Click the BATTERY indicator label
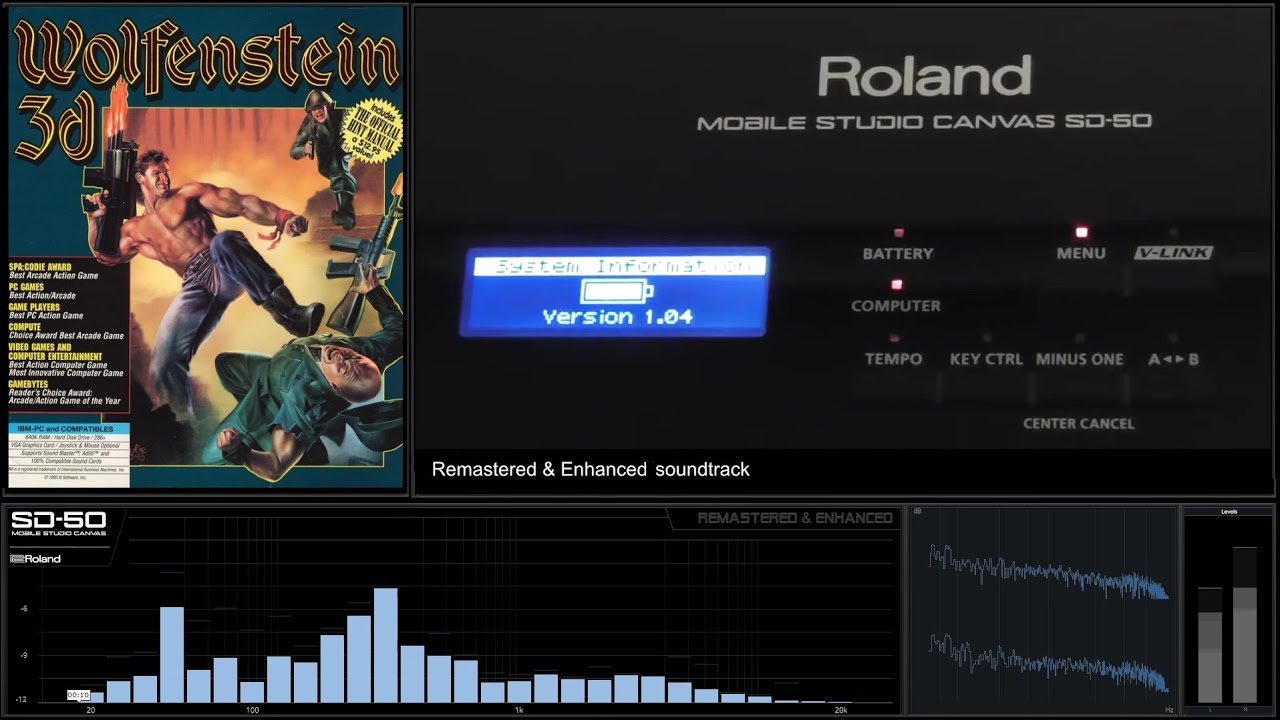This screenshot has width=1280, height=720. (x=898, y=254)
